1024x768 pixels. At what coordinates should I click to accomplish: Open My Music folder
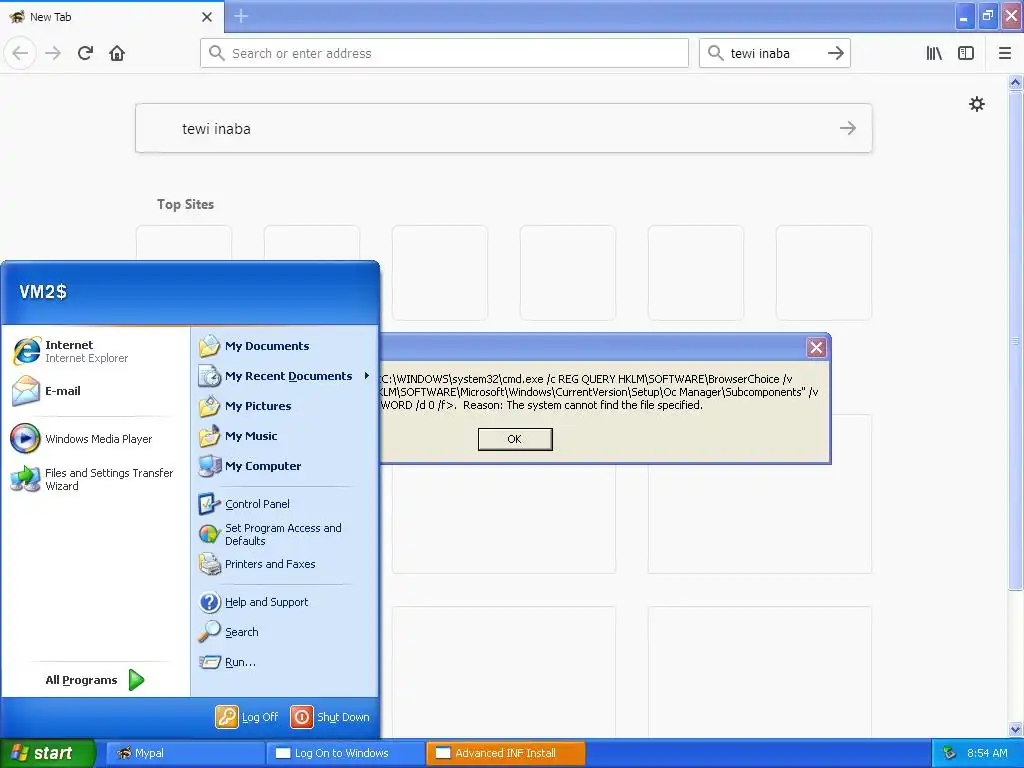point(285,436)
